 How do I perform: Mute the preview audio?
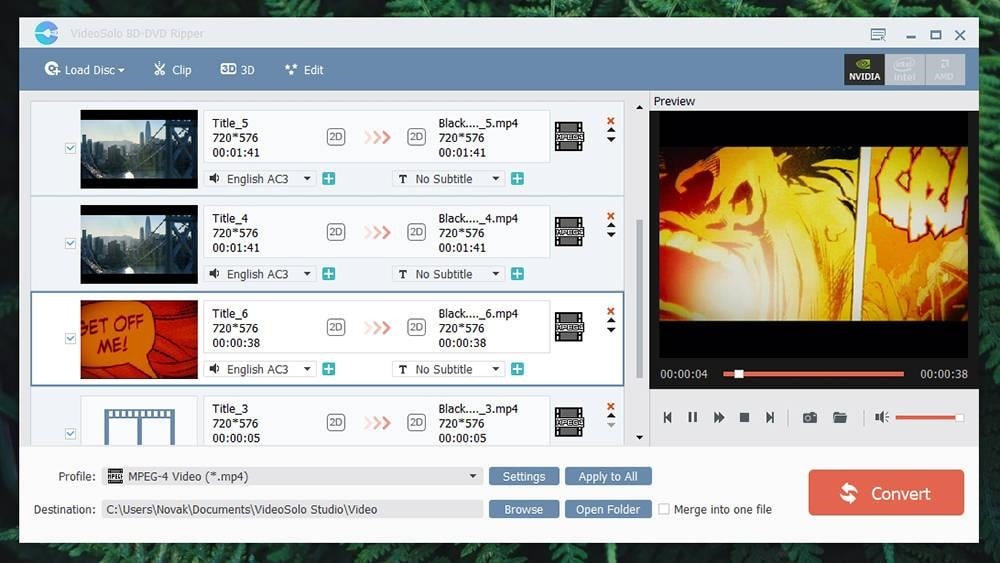(x=881, y=417)
